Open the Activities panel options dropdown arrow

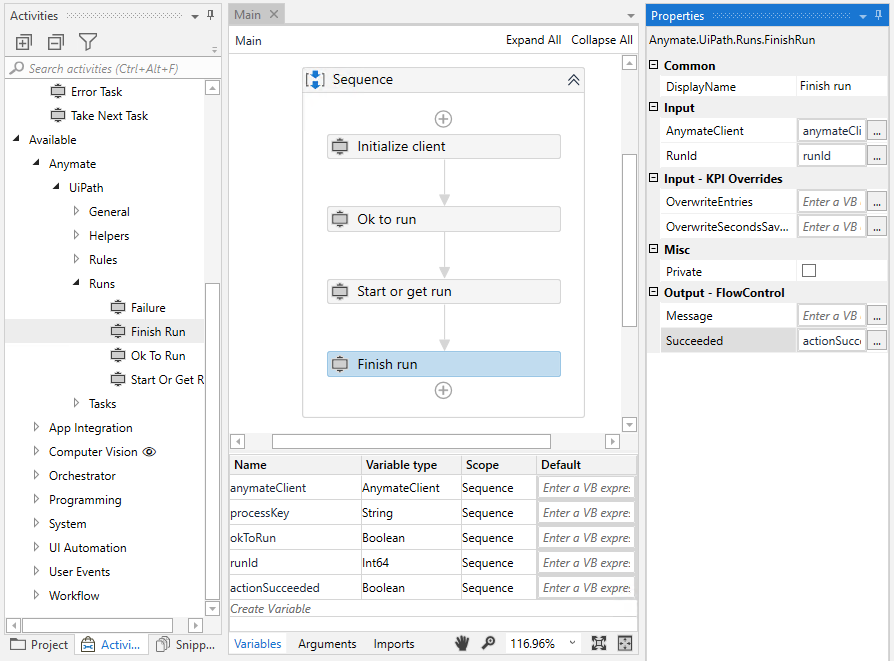click(x=195, y=17)
